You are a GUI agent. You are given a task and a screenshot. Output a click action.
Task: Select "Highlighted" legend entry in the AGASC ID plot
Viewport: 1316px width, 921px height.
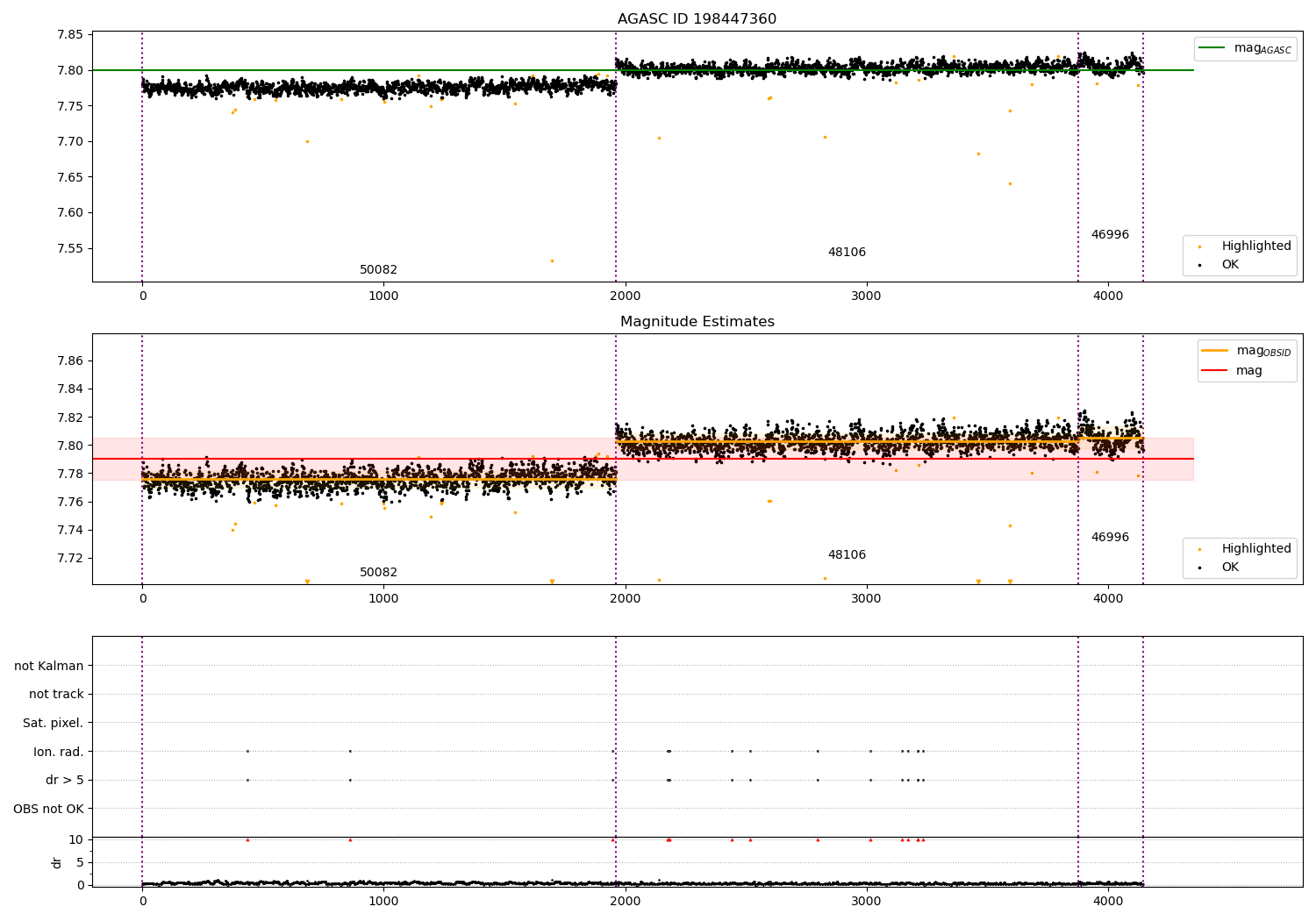click(1244, 246)
